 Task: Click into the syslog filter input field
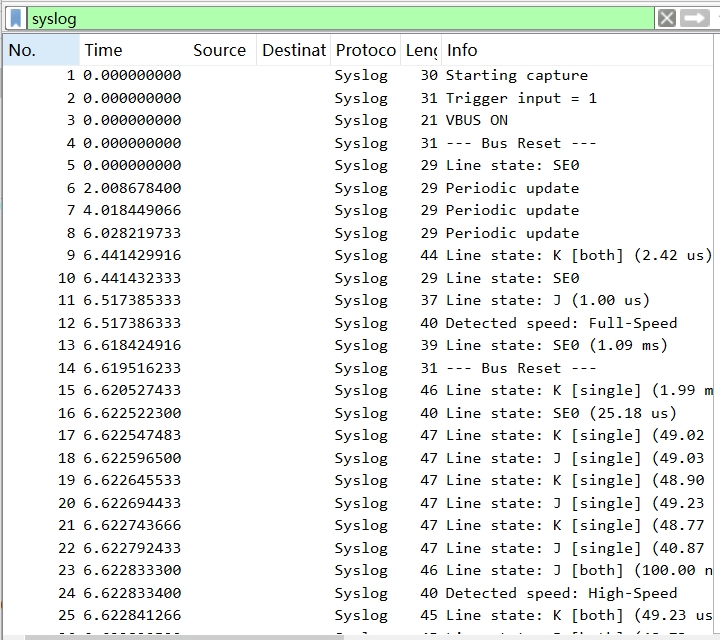[340, 18]
